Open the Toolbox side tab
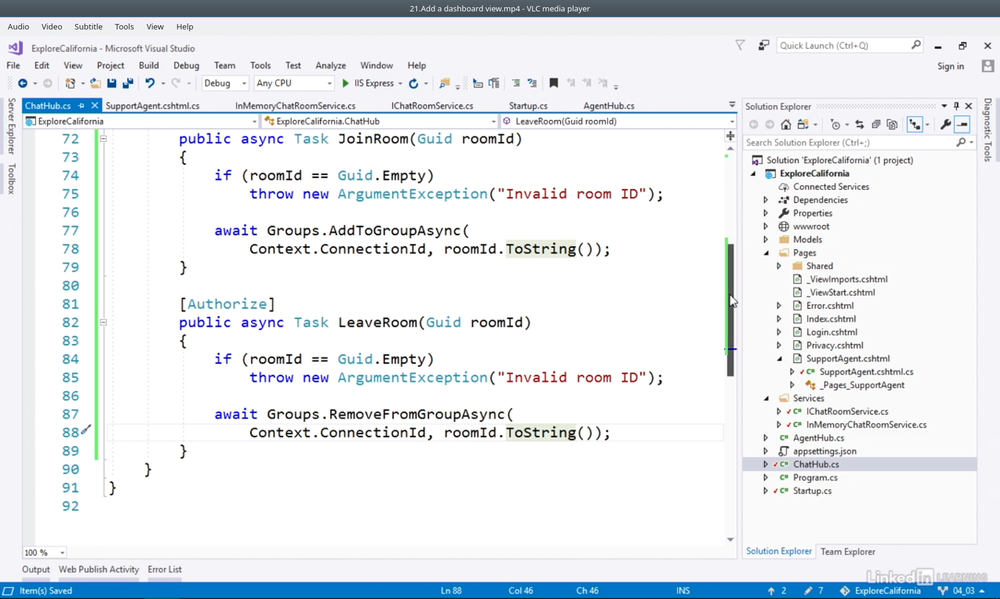 point(11,178)
